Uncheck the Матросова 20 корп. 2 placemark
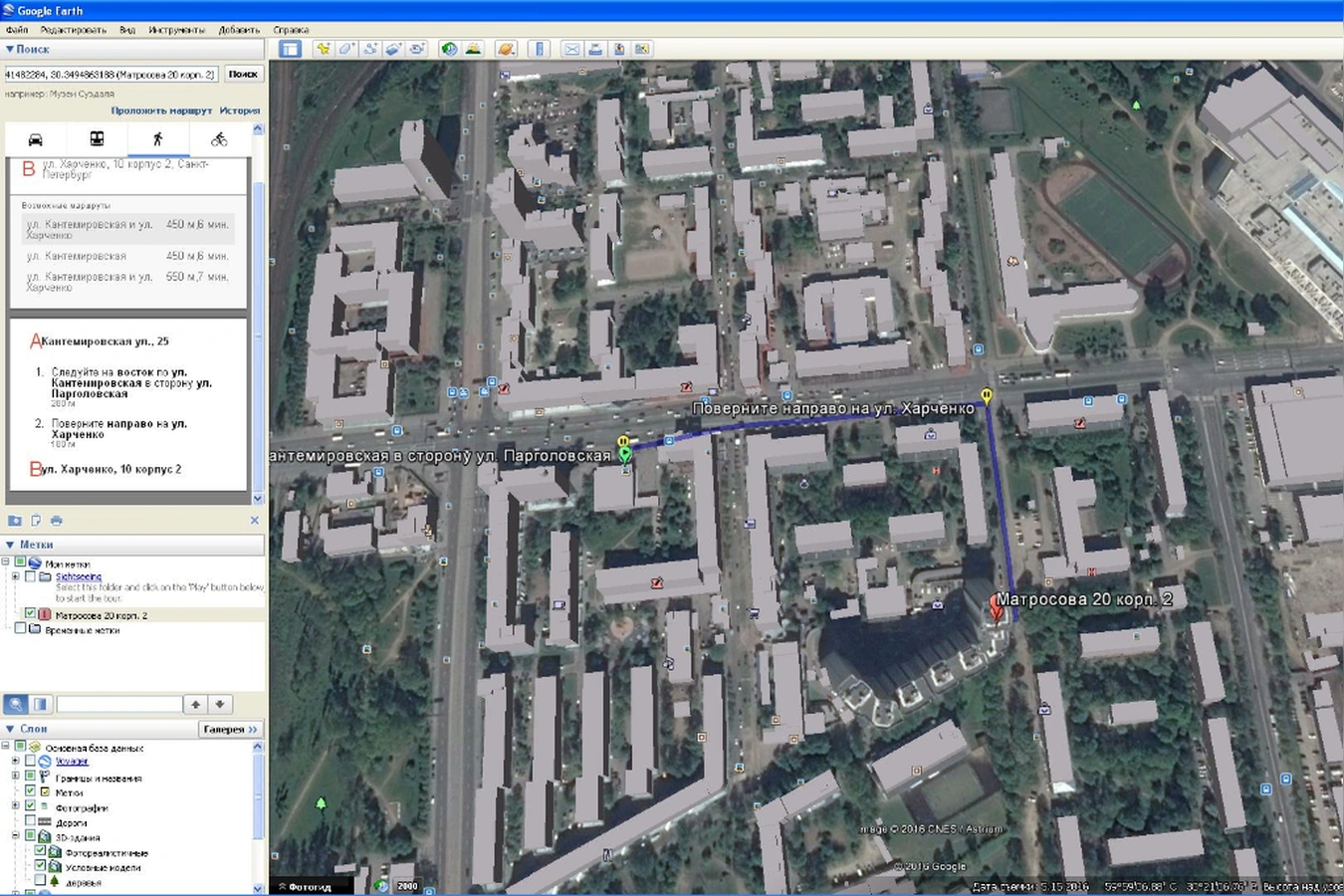The image size is (1344, 896). (30, 614)
